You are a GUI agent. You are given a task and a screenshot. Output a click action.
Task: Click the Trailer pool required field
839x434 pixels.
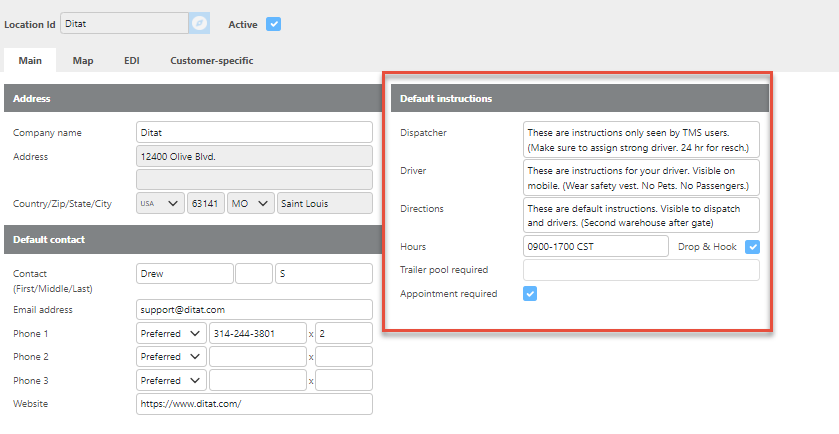click(x=640, y=270)
